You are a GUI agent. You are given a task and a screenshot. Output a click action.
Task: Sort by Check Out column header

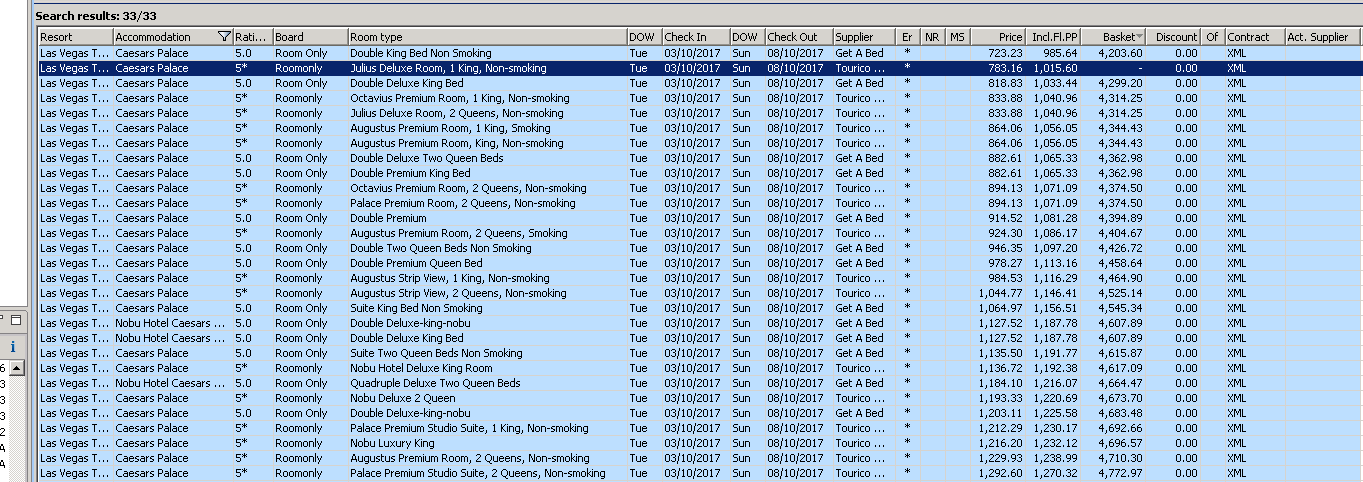coord(799,37)
